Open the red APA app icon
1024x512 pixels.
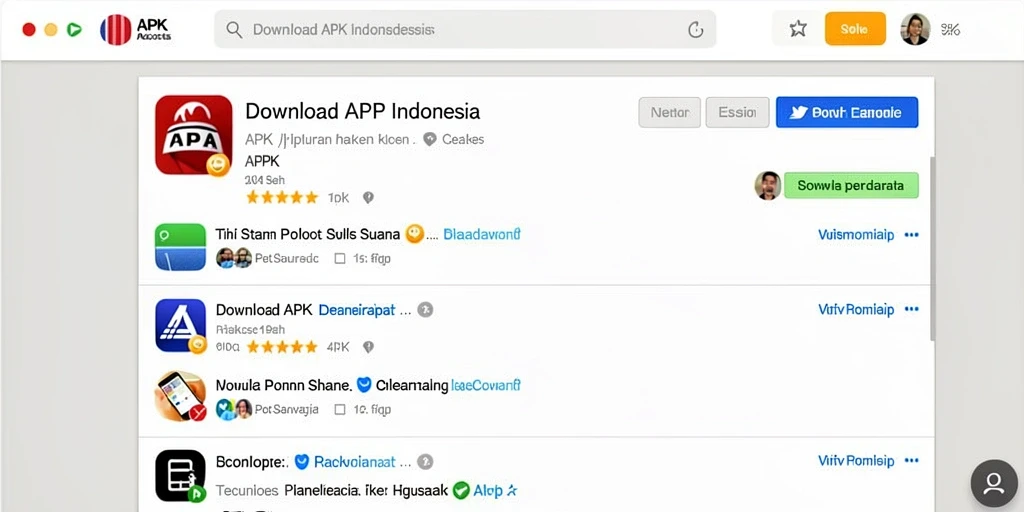click(193, 135)
